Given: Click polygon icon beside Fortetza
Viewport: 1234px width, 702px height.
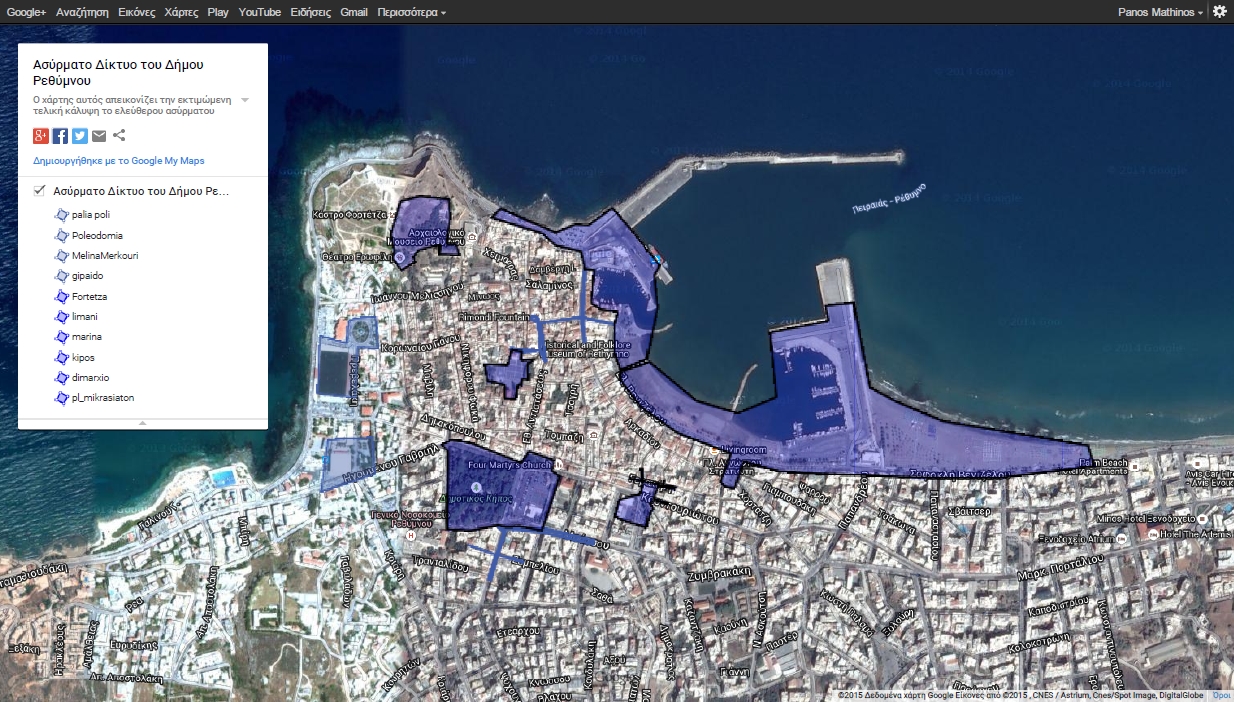Looking at the screenshot, I should pos(61,296).
